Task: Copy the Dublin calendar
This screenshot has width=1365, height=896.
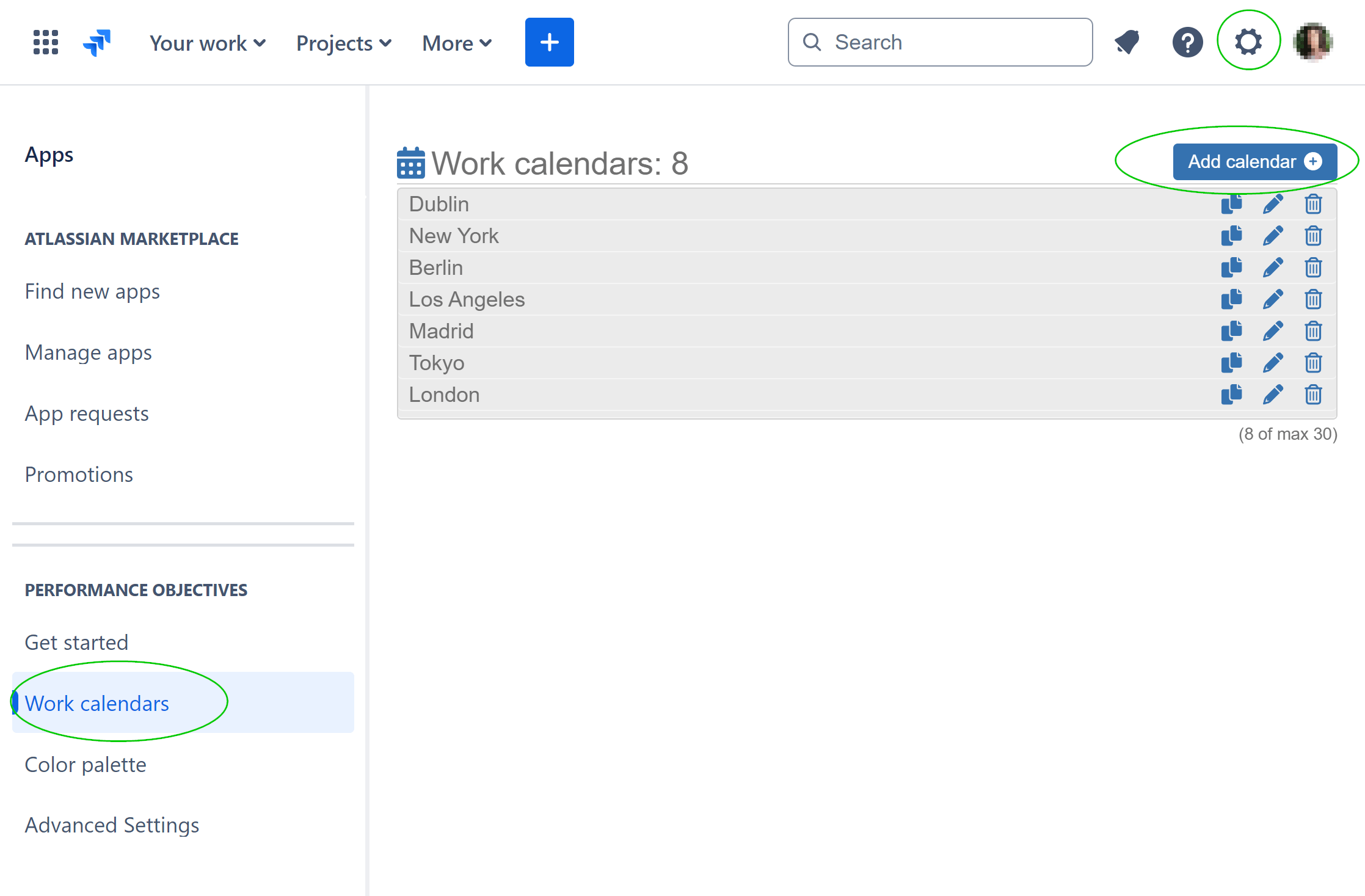Action: tap(1232, 204)
